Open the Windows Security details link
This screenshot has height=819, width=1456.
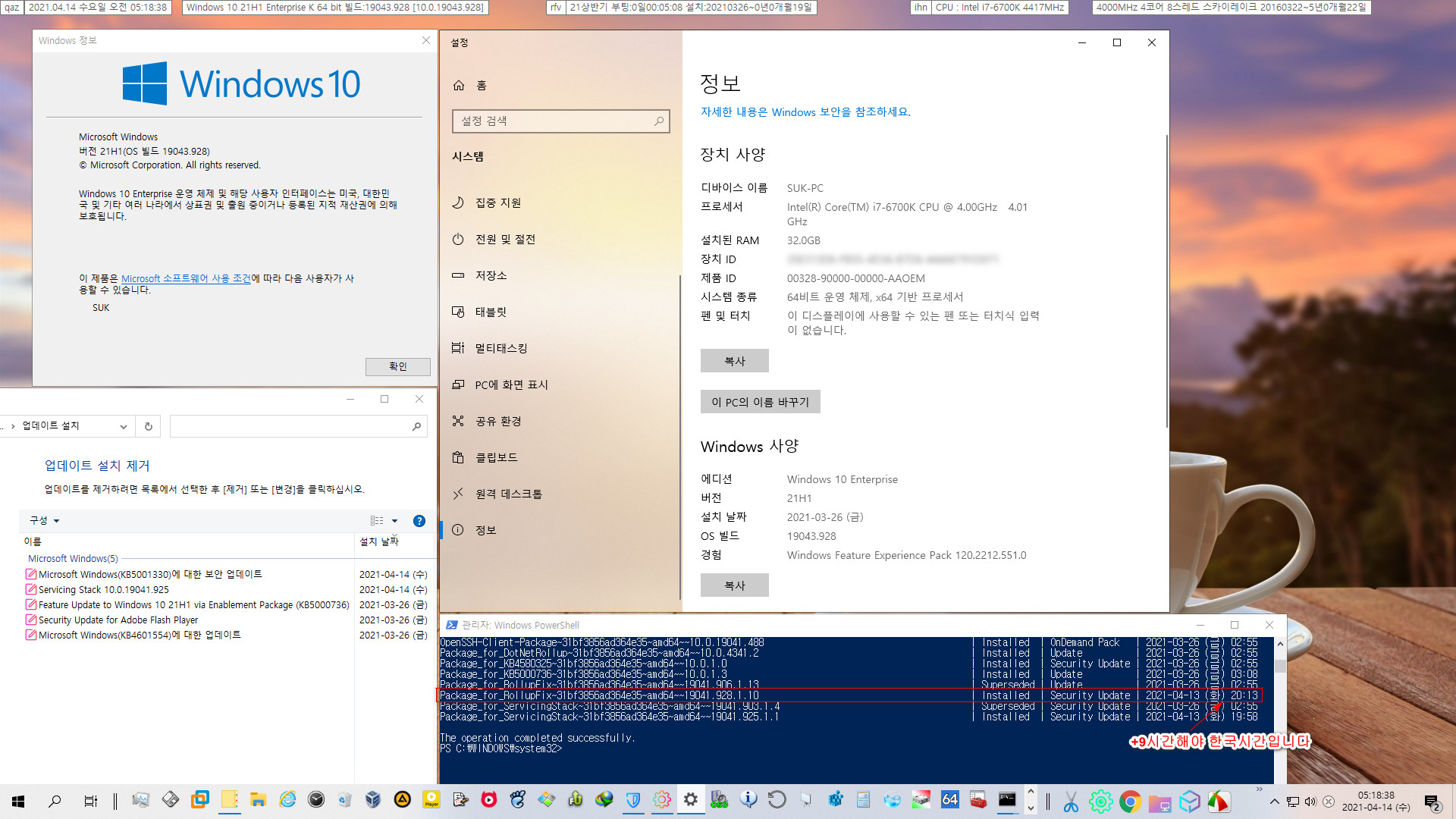[805, 112]
